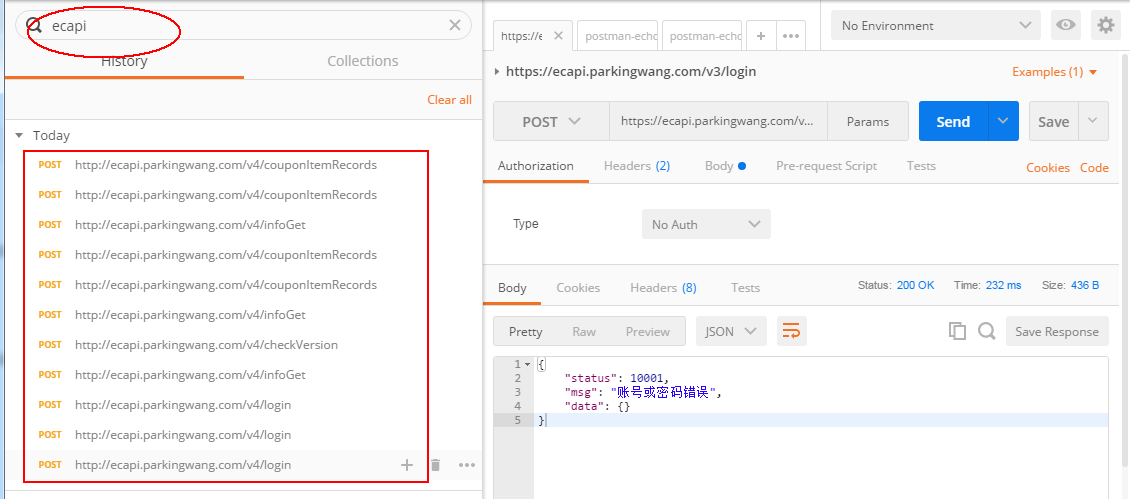Select the Raw response view

click(x=584, y=332)
